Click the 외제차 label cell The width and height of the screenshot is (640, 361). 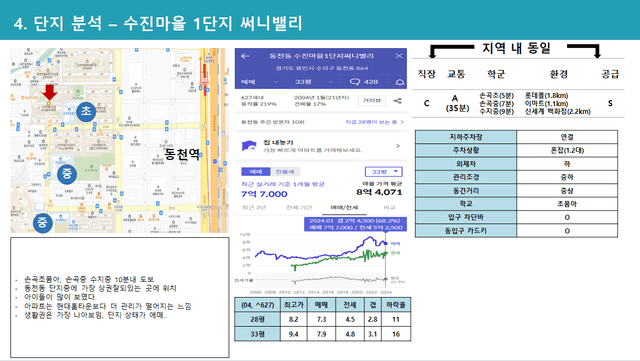pyautogui.click(x=466, y=164)
